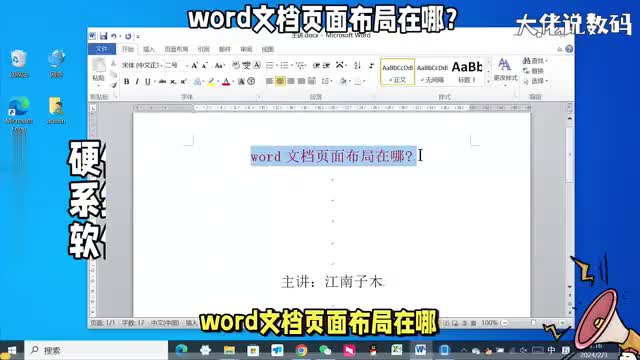Decrease paragraph indent

tap(316, 65)
